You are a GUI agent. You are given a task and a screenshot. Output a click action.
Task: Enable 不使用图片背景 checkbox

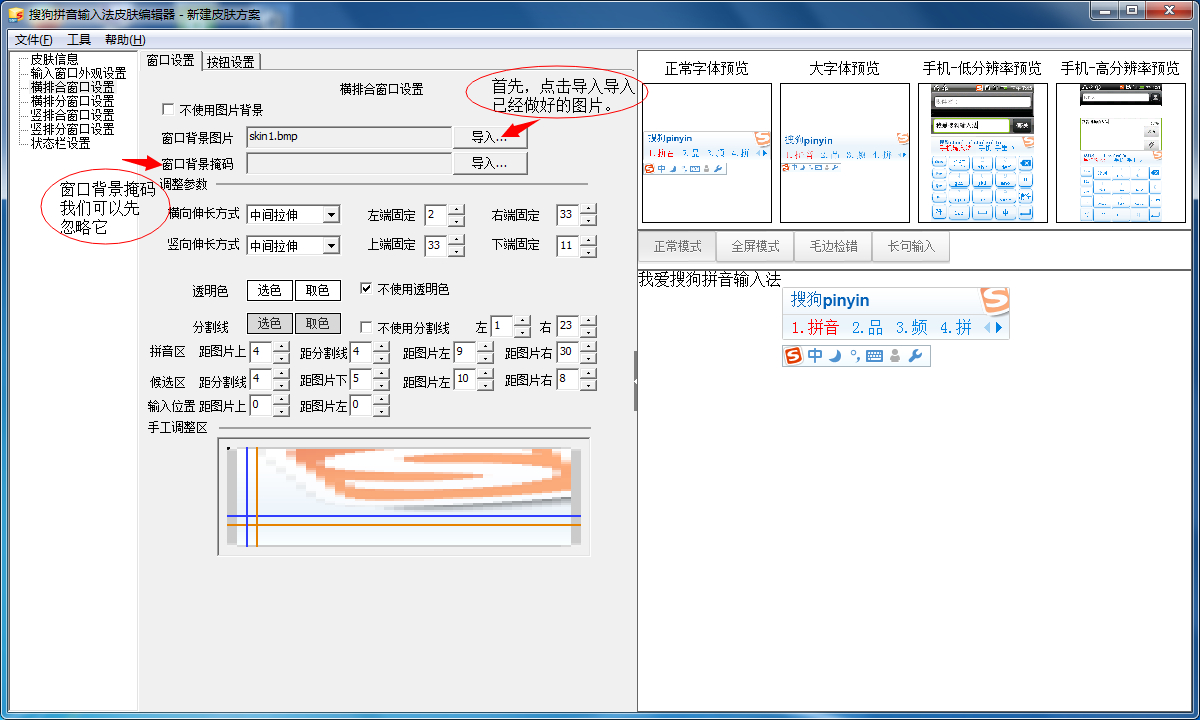click(168, 109)
